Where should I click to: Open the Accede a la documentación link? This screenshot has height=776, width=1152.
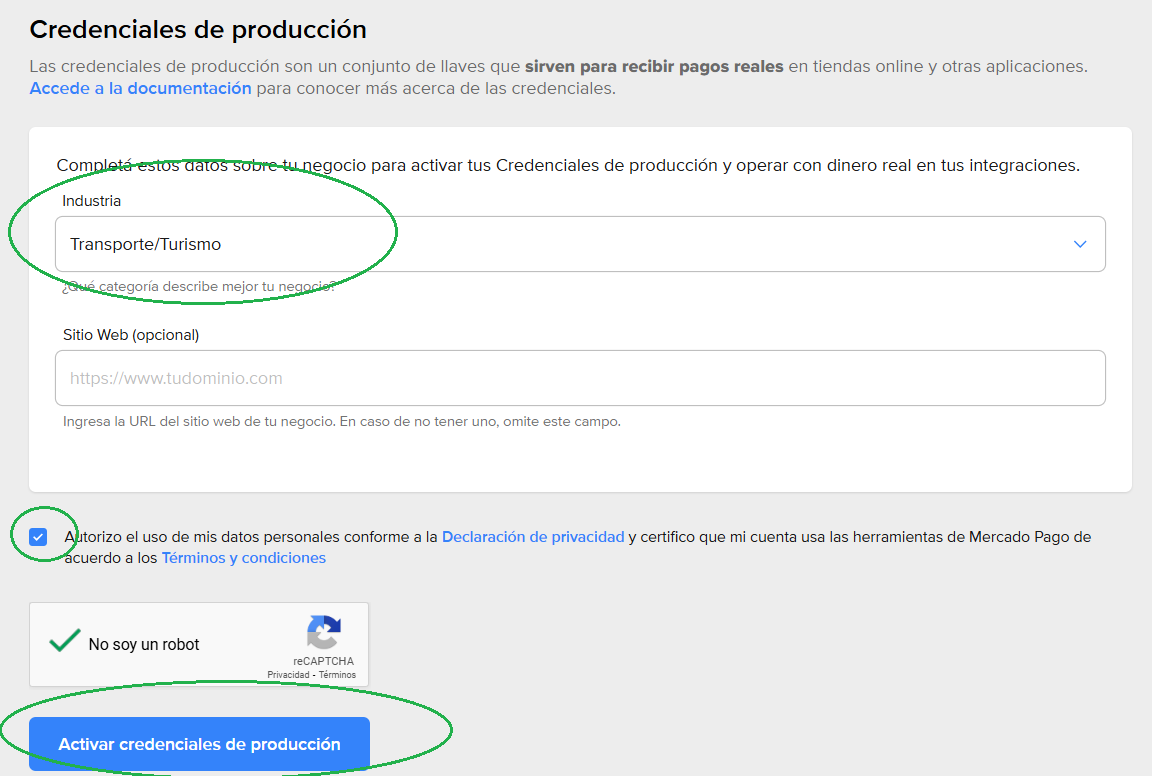pos(140,88)
